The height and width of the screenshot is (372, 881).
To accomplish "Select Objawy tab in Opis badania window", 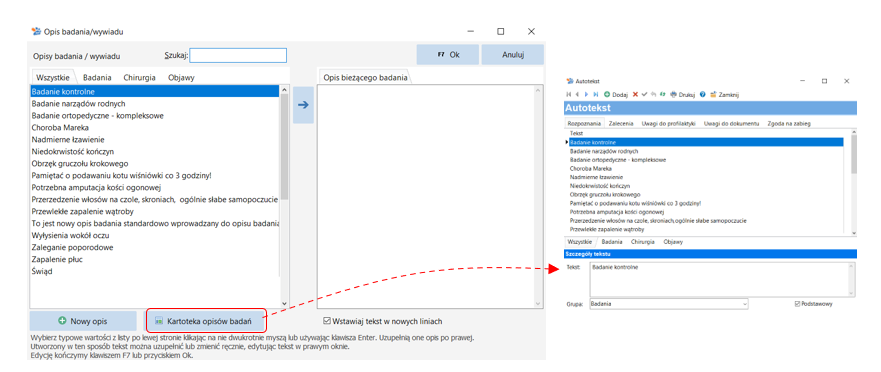I will pyautogui.click(x=181, y=78).
